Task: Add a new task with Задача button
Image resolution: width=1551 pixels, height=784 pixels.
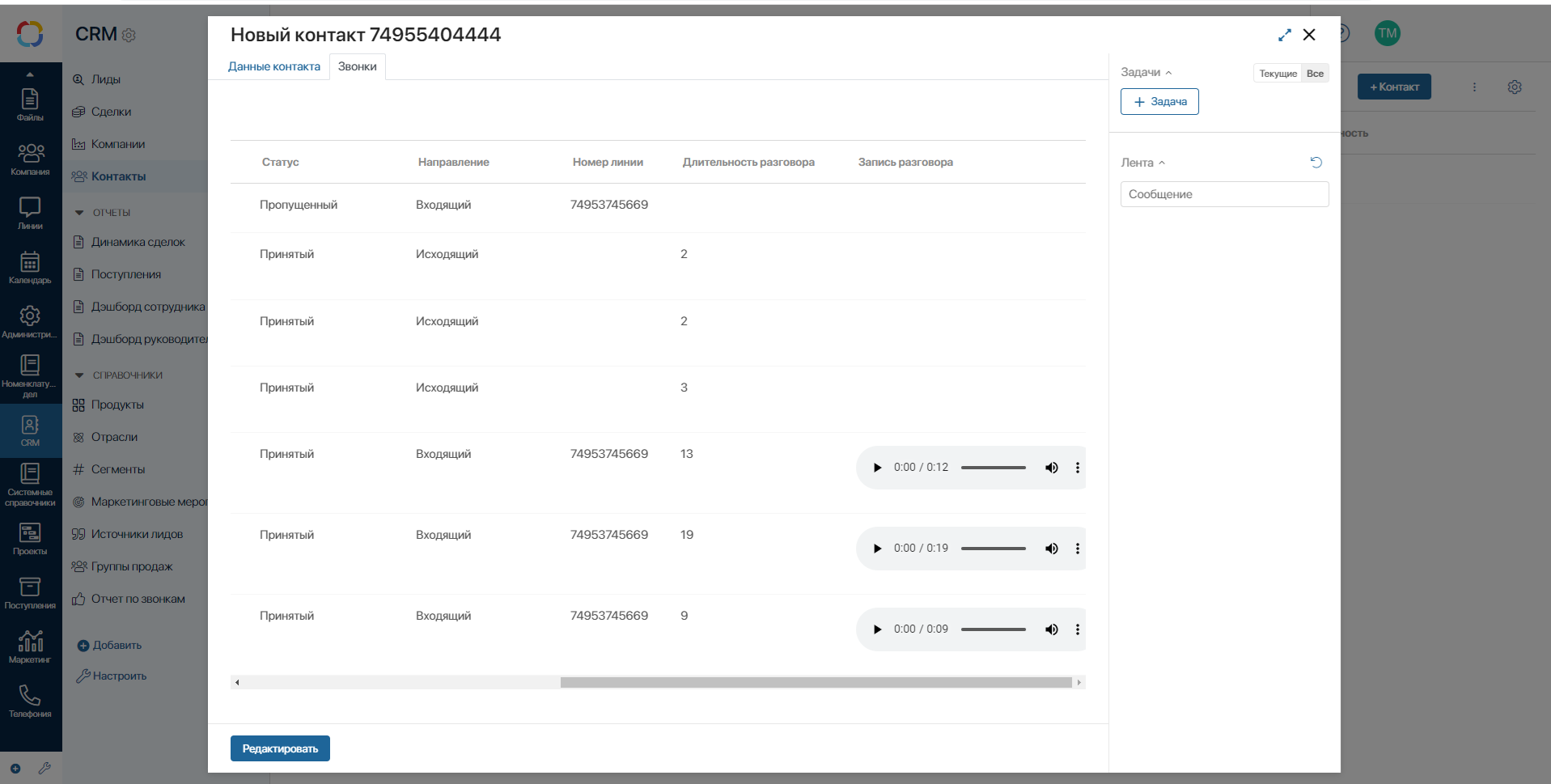Action: point(1159,102)
